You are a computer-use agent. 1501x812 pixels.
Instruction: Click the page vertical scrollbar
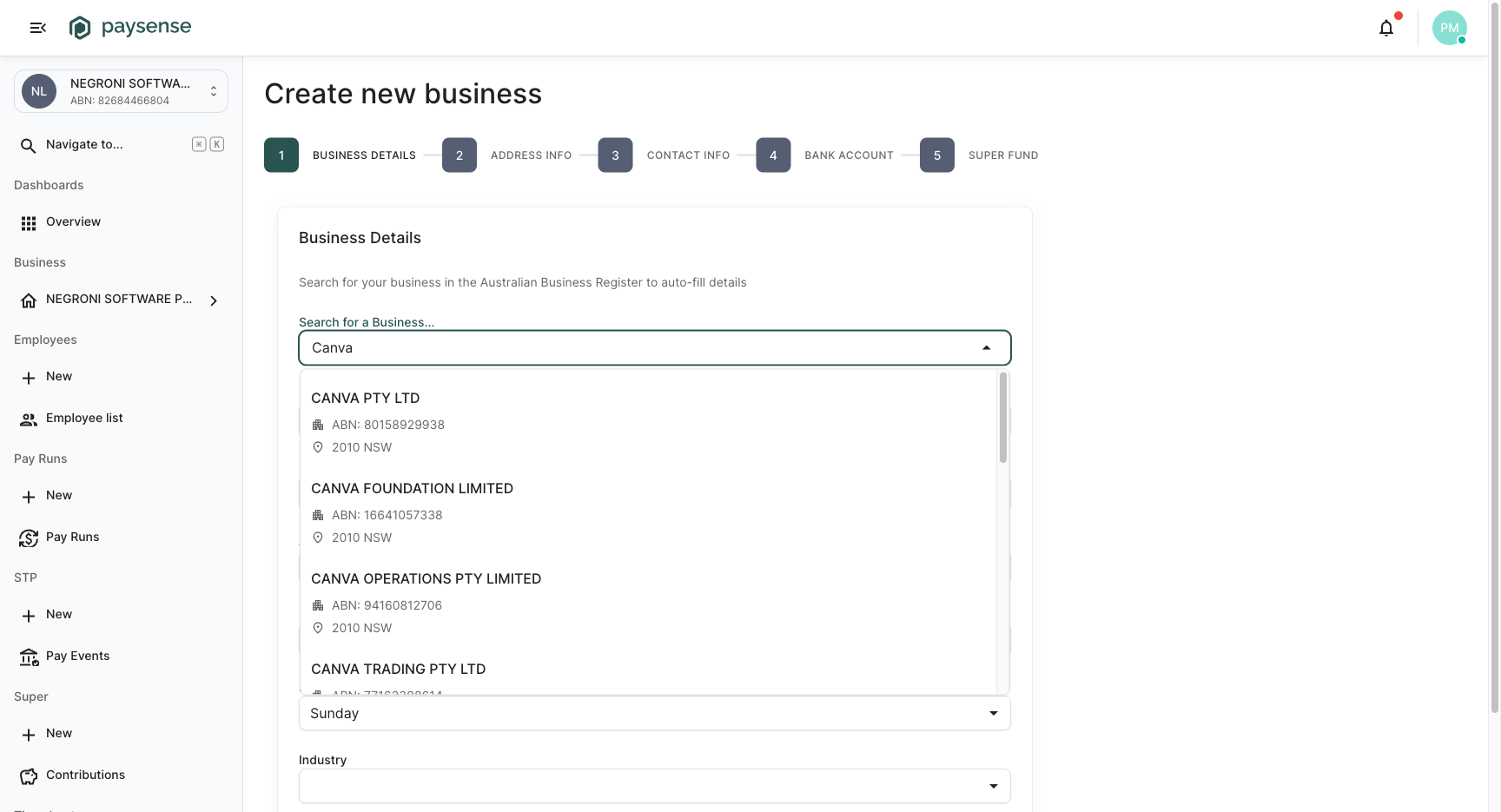(x=1495, y=356)
